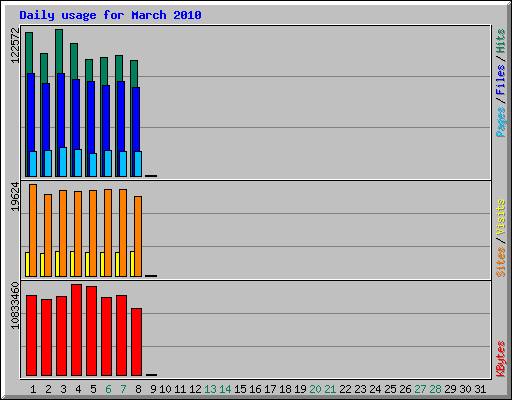Image resolution: width=512 pixels, height=400 pixels.
Task: Click the tallest red KBytes bar, day 4
Action: tap(76, 330)
